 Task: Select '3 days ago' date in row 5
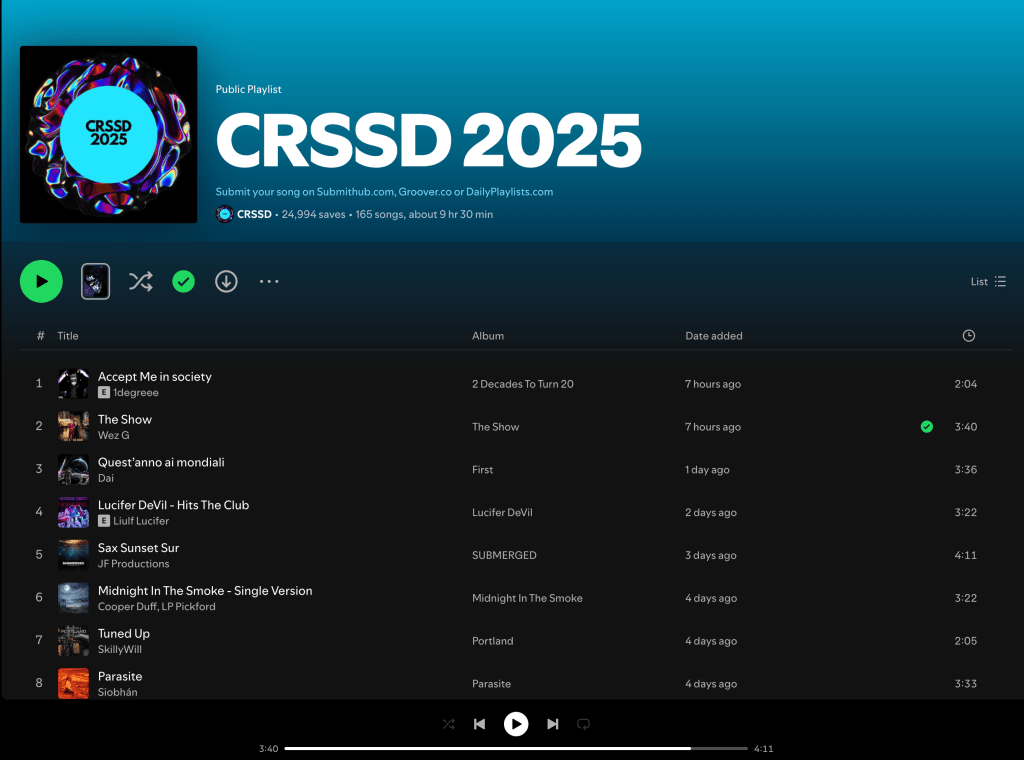[x=711, y=555]
